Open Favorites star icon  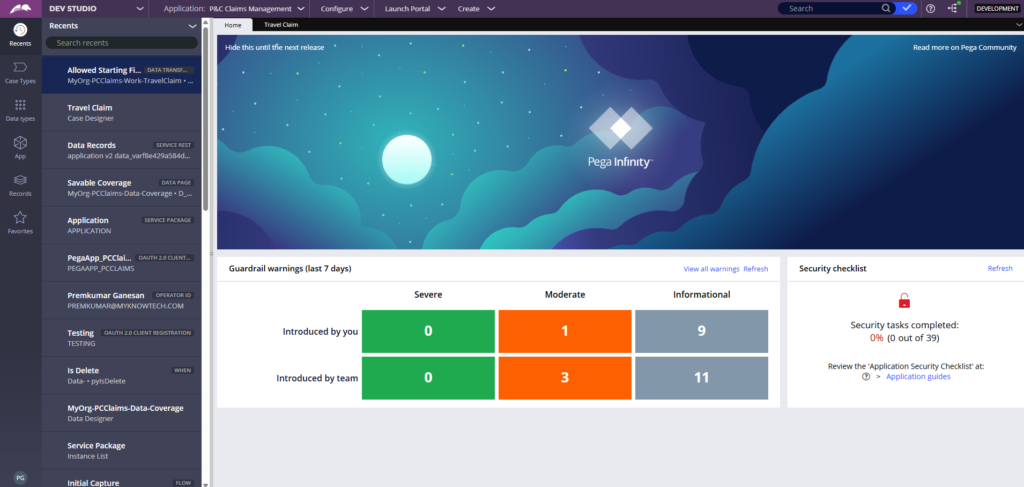coord(20,222)
